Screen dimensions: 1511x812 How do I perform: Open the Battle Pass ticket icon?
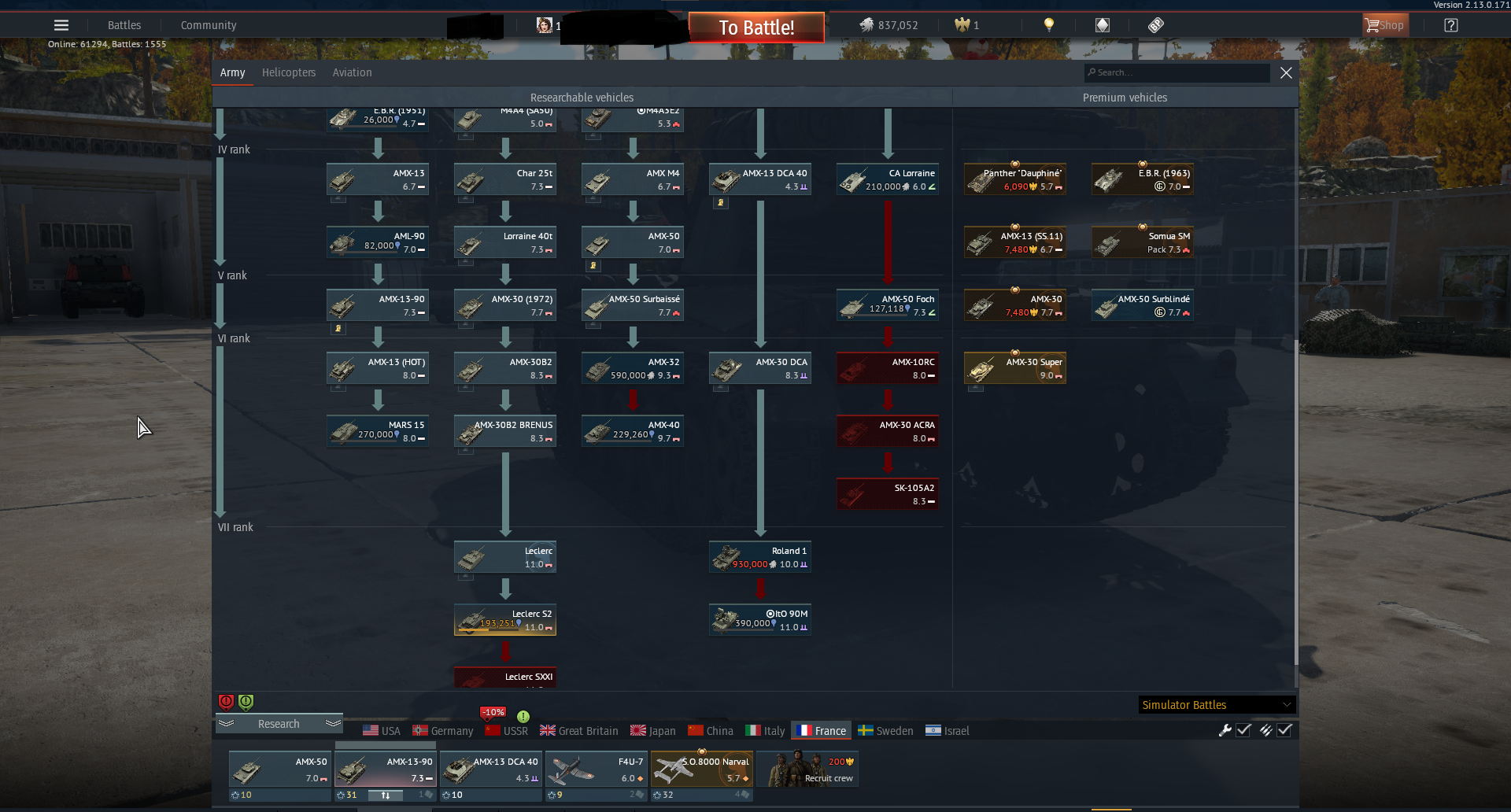pyautogui.click(x=1155, y=25)
